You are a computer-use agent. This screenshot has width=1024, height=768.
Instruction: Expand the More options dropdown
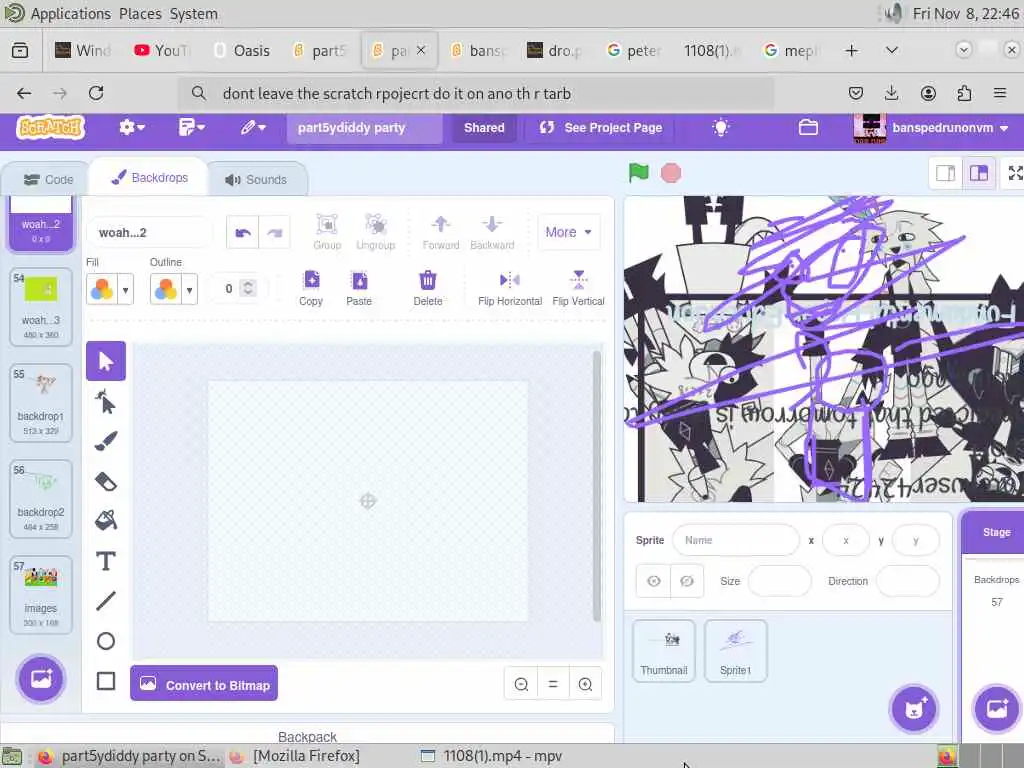pos(569,232)
